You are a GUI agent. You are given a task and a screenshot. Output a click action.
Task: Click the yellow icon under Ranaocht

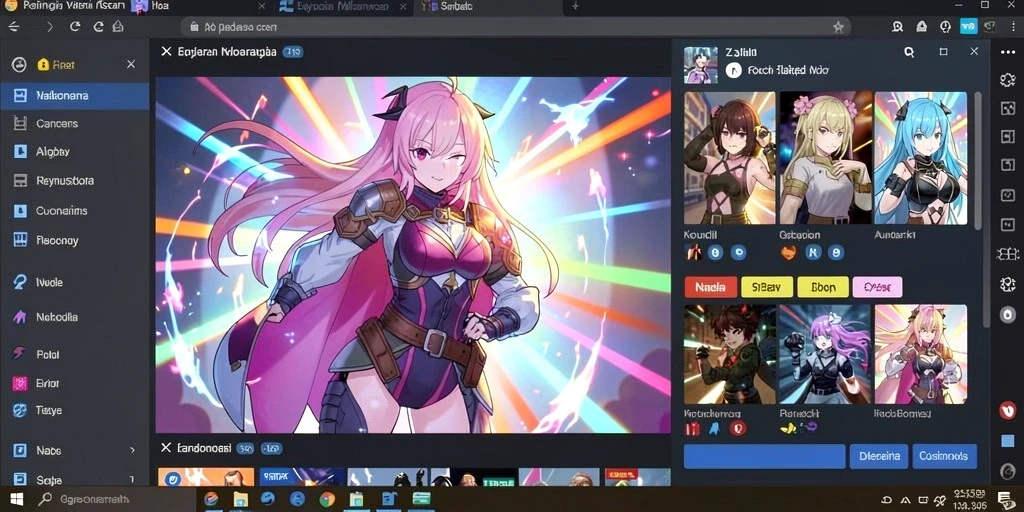(x=789, y=428)
